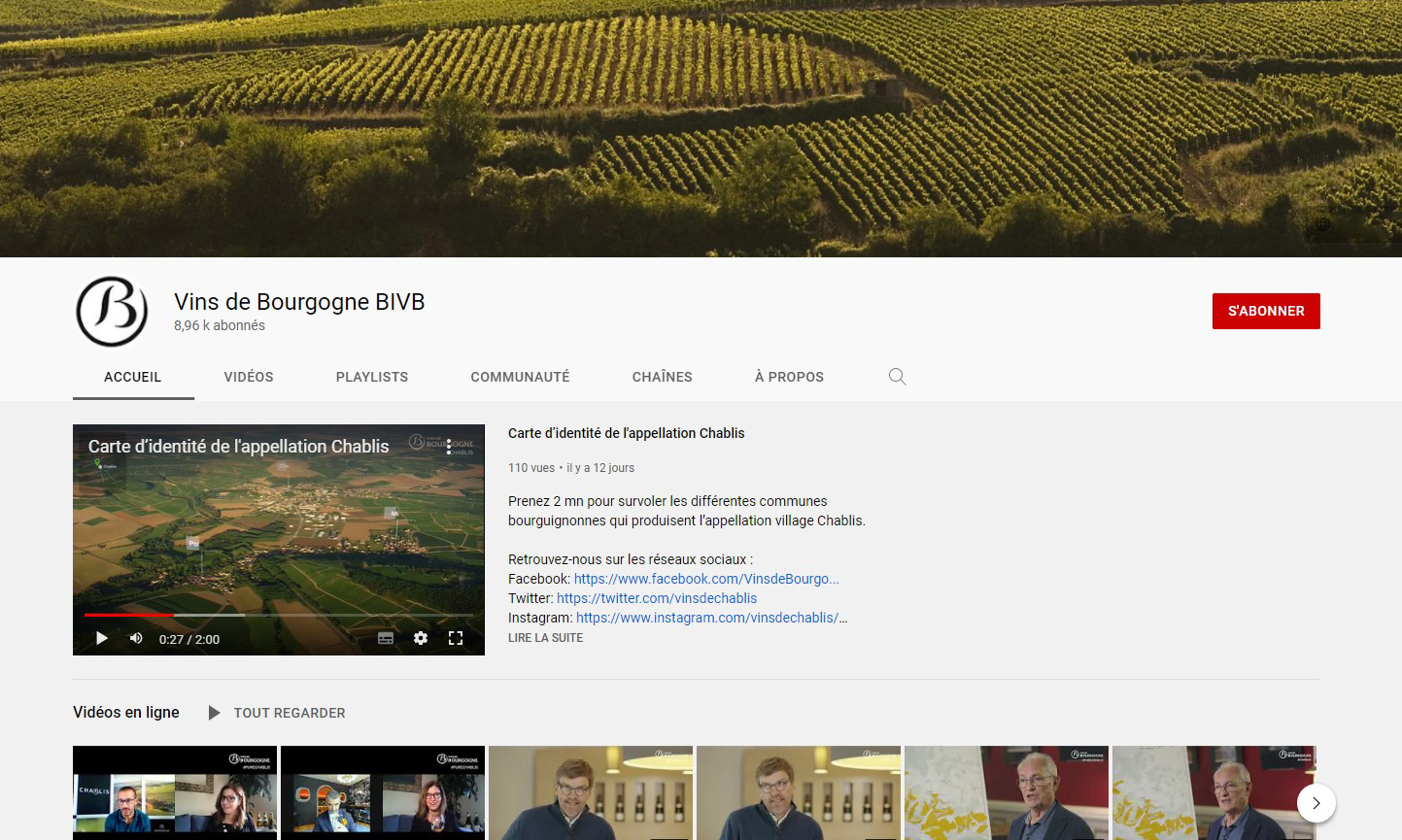Switch to the ACCUEIL tab
1402x840 pixels.
[133, 377]
